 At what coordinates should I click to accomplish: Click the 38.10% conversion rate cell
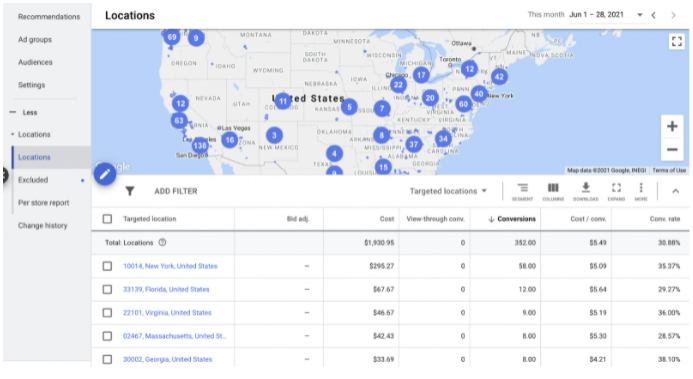(669, 359)
